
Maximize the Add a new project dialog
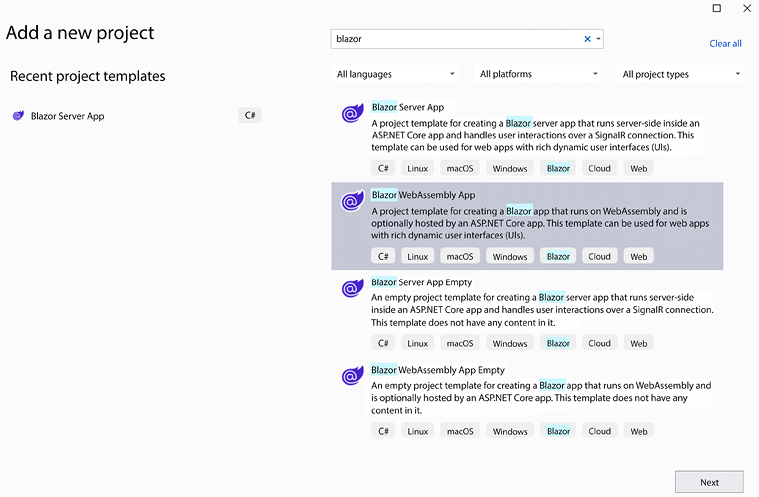click(x=717, y=8)
